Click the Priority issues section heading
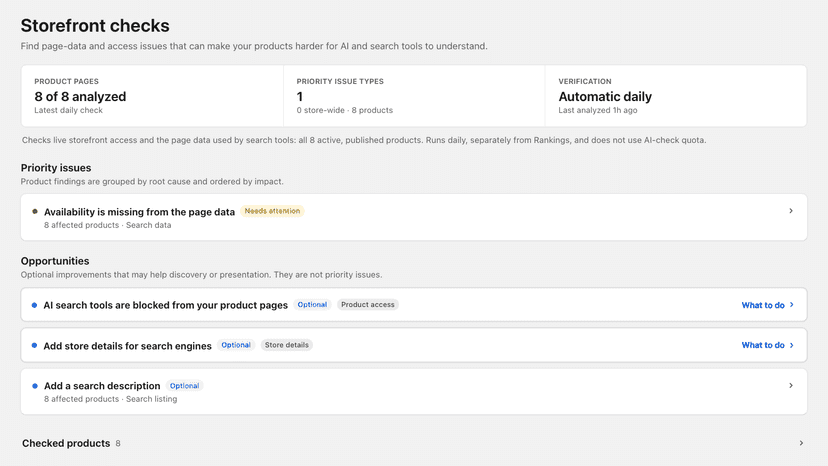Image resolution: width=828 pixels, height=466 pixels. (56, 168)
